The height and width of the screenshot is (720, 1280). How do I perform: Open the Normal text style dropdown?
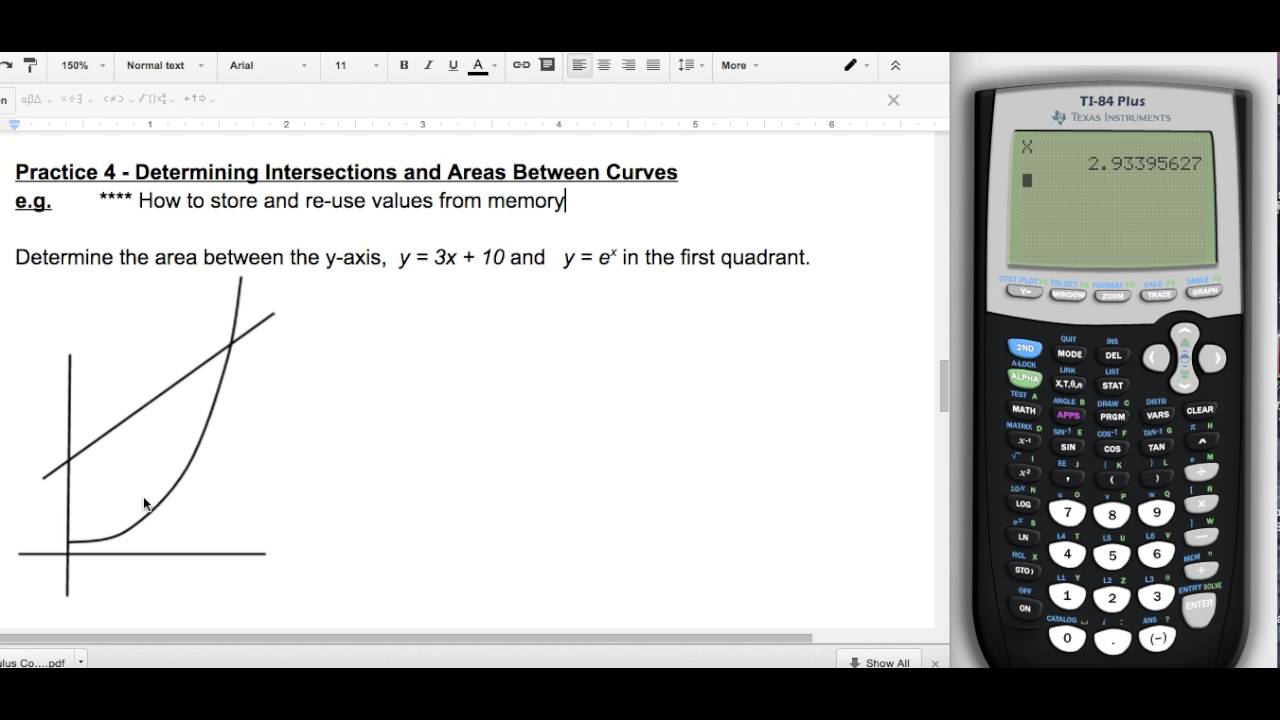pos(165,65)
